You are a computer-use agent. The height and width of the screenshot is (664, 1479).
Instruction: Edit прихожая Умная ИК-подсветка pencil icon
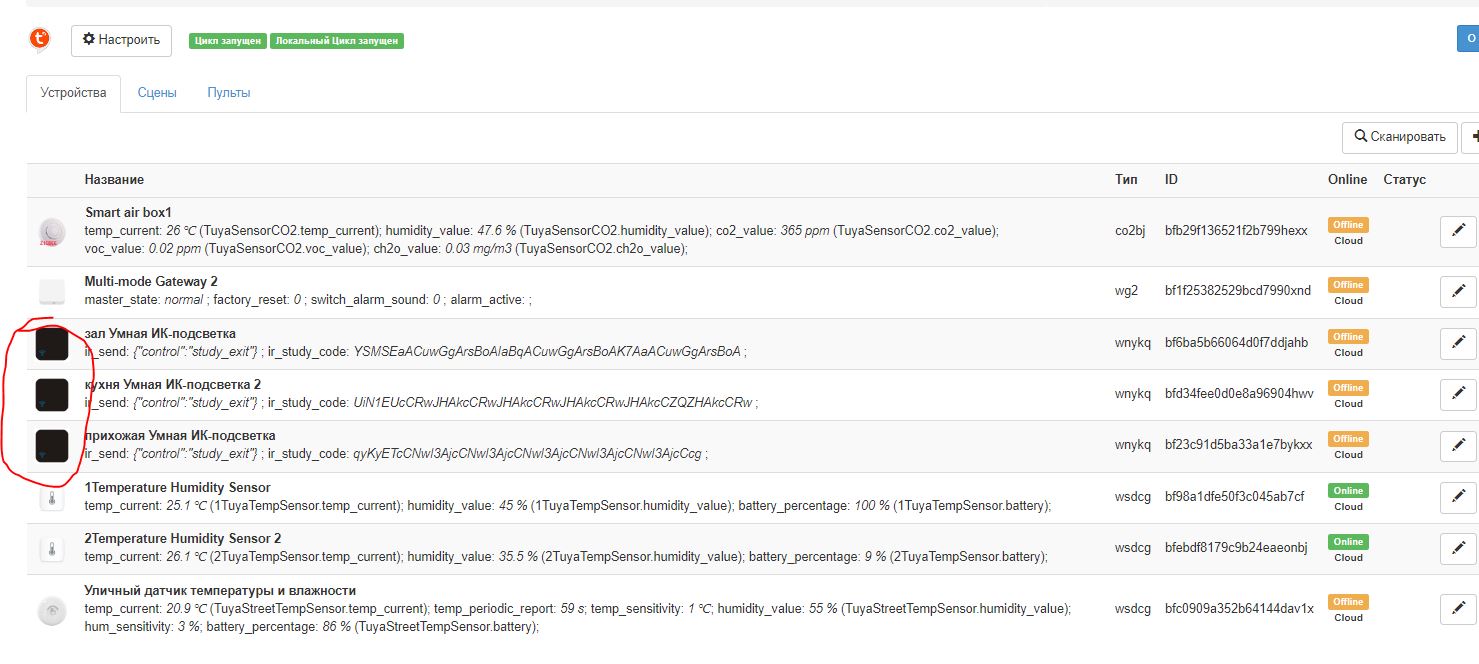[1458, 446]
